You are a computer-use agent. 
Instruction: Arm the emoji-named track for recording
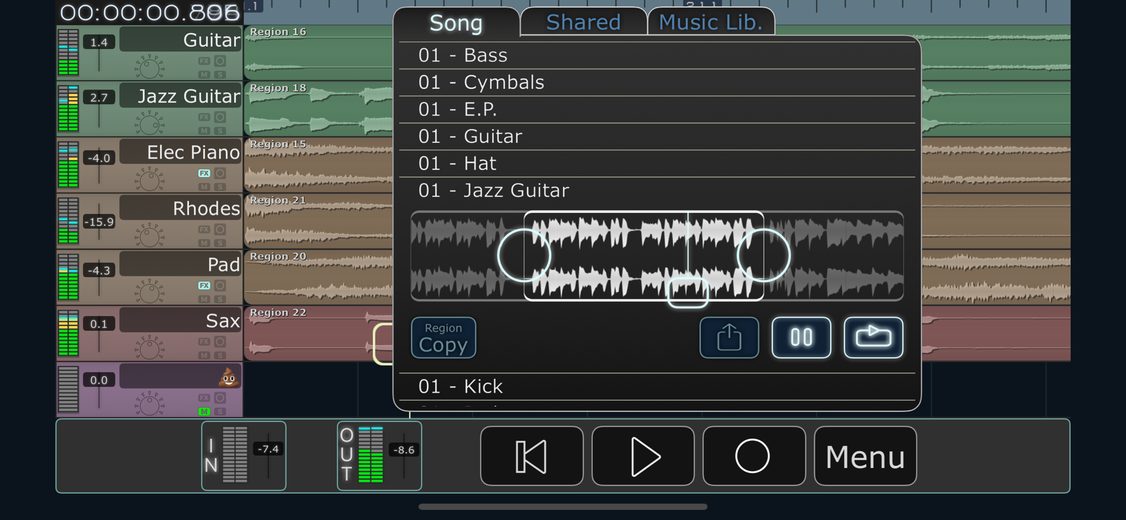pyautogui.click(x=220, y=397)
